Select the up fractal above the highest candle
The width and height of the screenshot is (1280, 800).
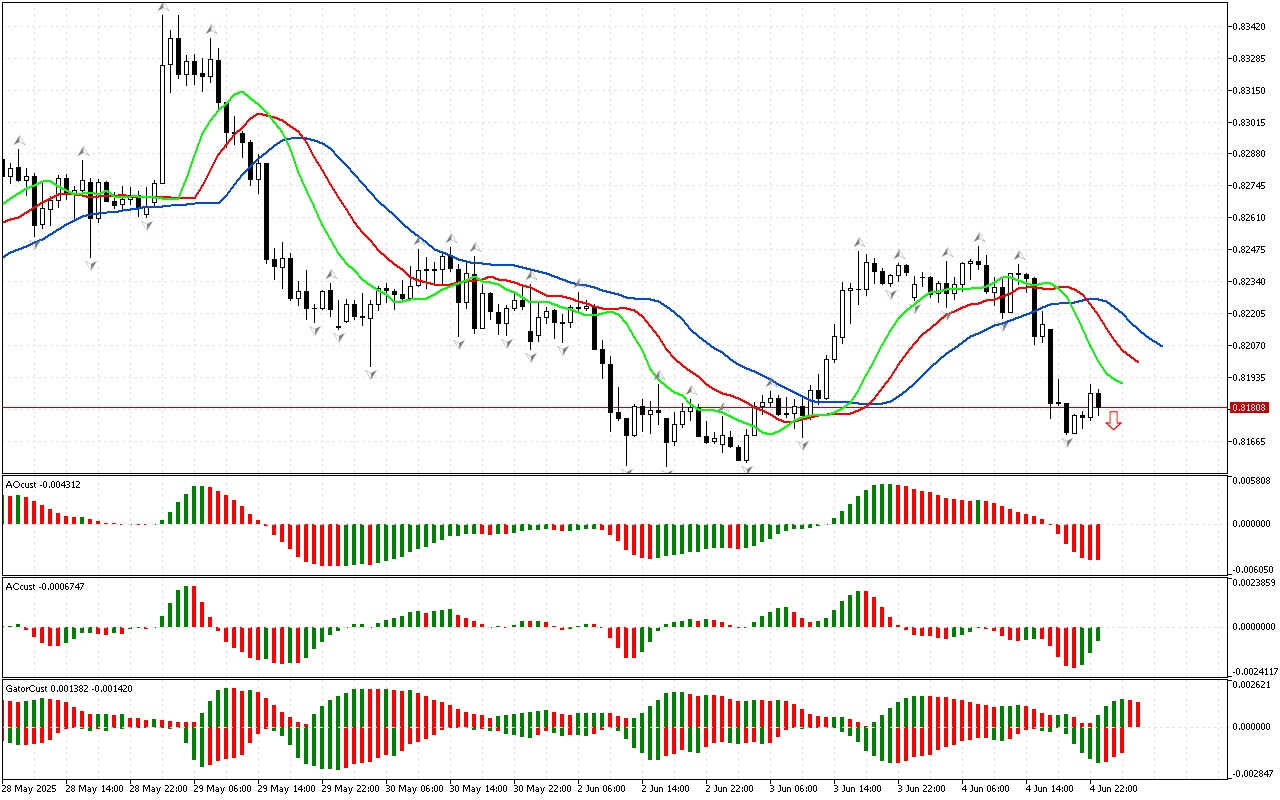click(162, 8)
